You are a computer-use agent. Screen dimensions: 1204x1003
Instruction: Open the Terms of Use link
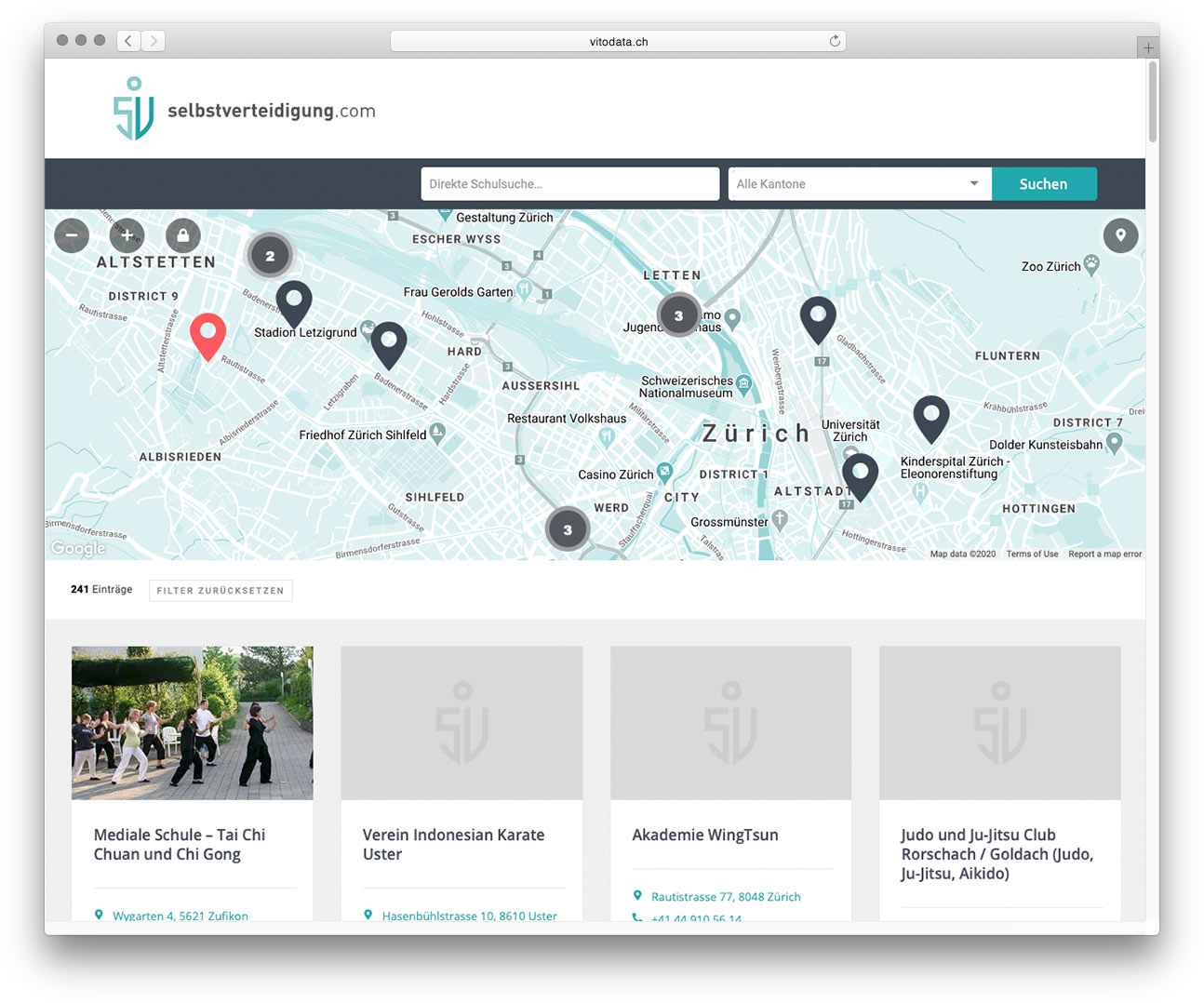(1032, 554)
